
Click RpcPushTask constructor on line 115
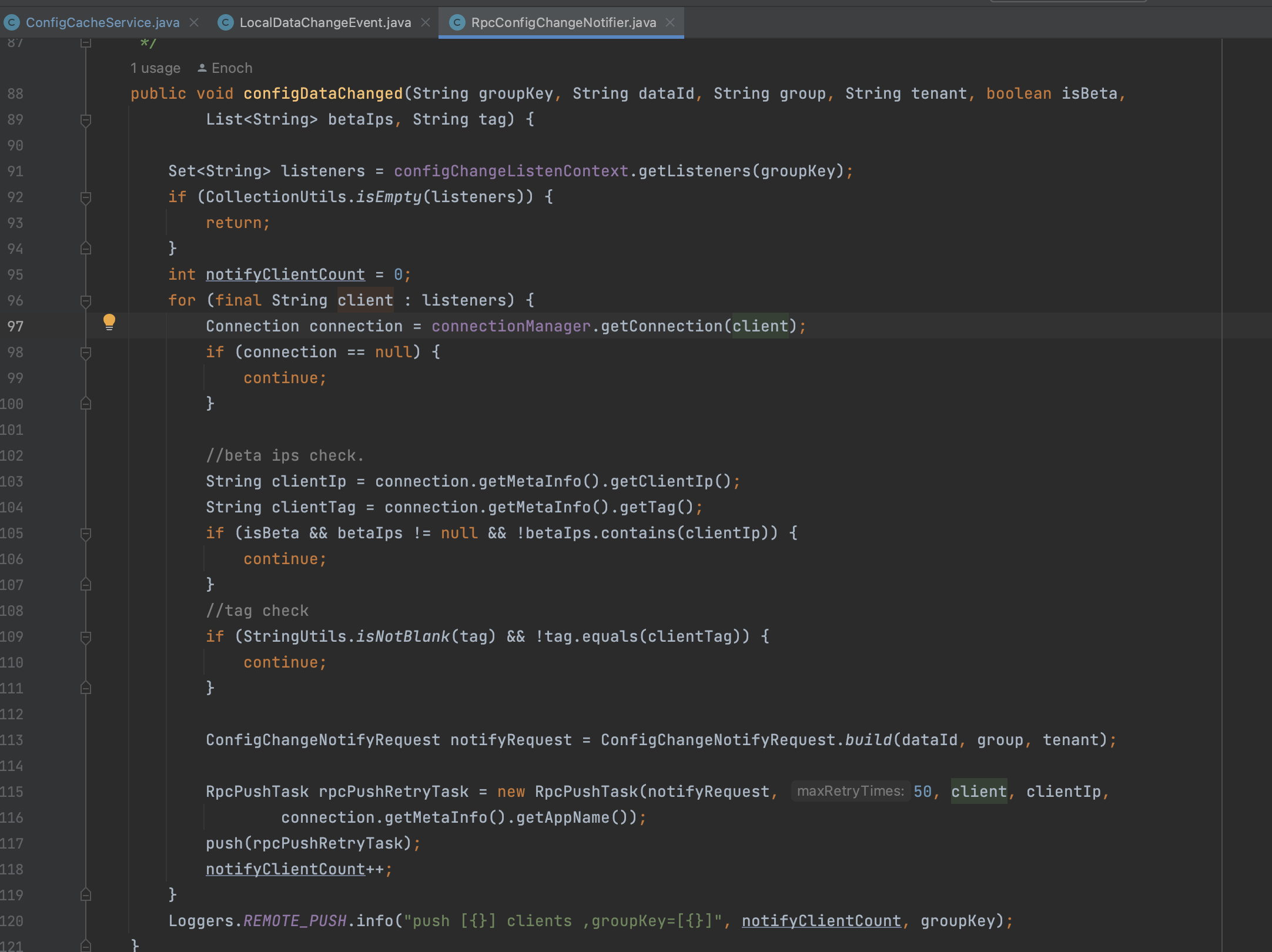586,792
